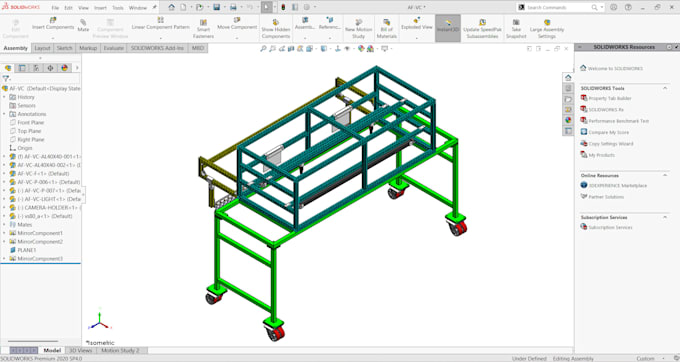Expand MirrorComponent1 in the tree
680x362 pixels.
point(4,233)
